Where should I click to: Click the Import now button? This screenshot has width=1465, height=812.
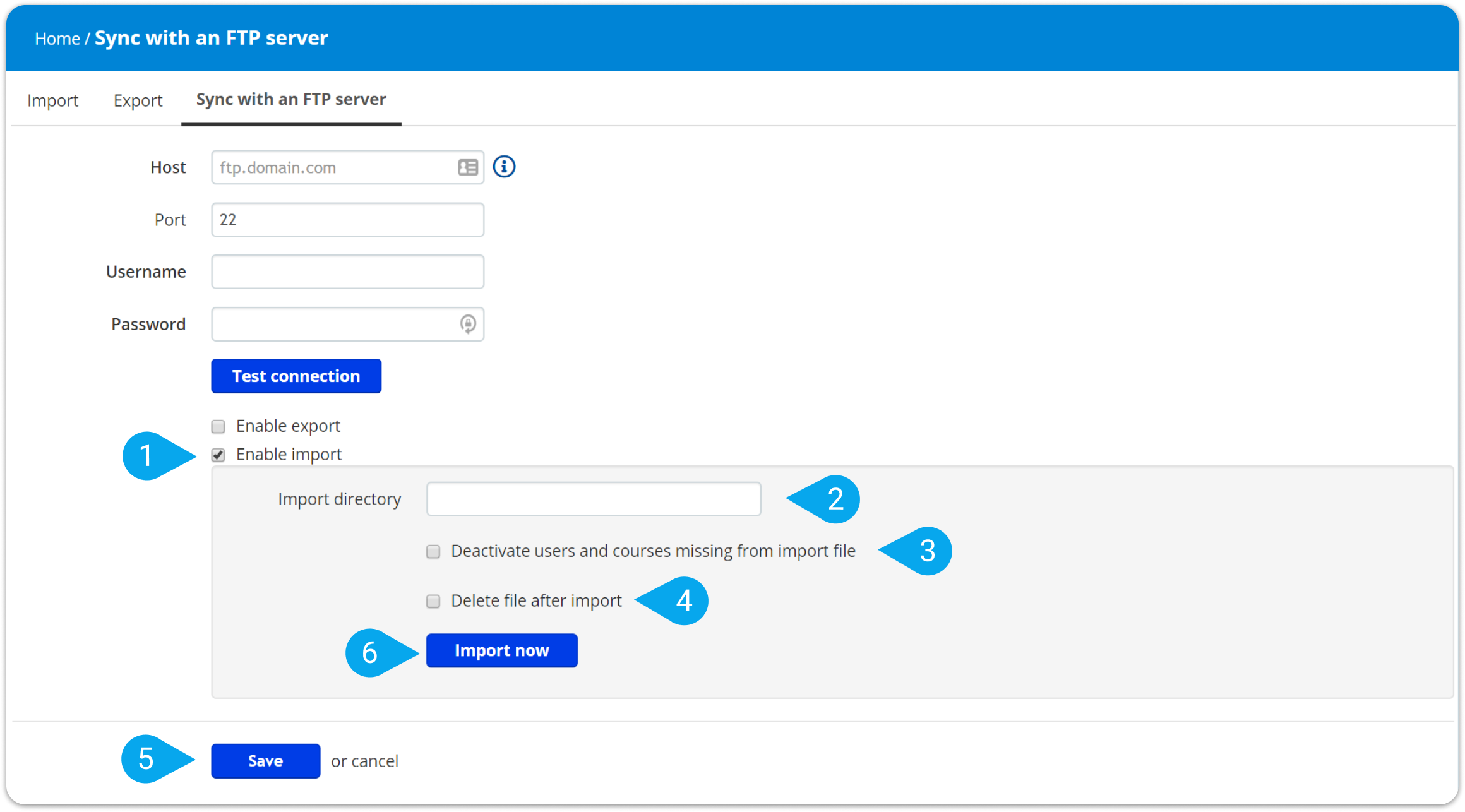501,650
